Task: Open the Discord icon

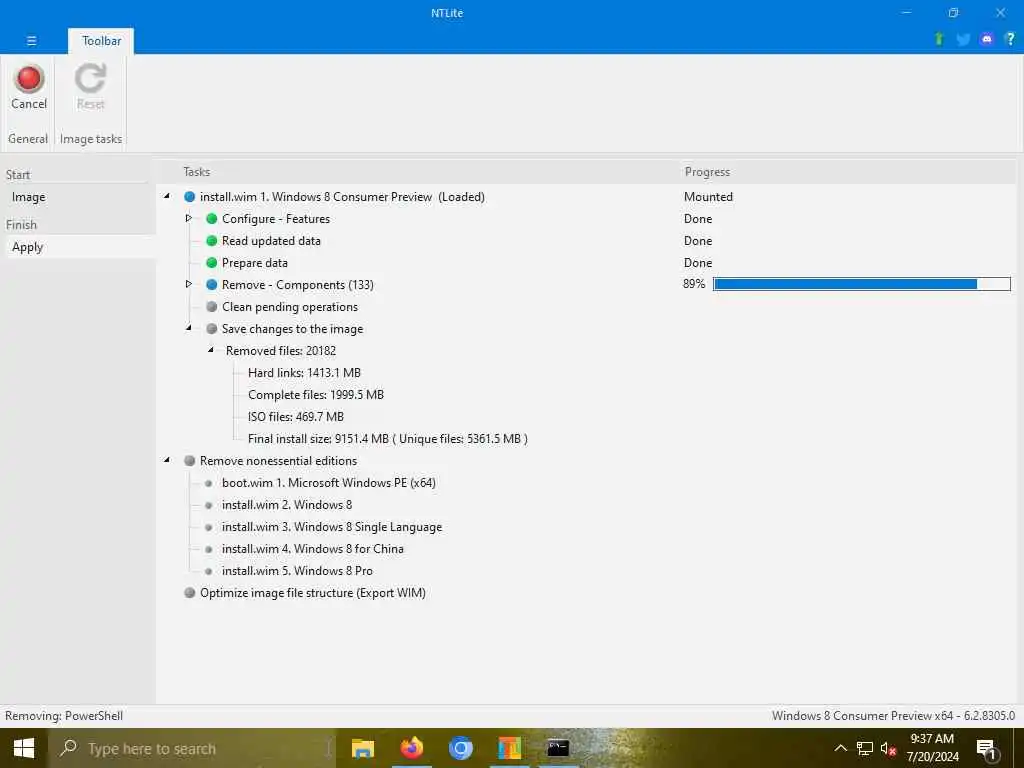Action: tap(987, 39)
